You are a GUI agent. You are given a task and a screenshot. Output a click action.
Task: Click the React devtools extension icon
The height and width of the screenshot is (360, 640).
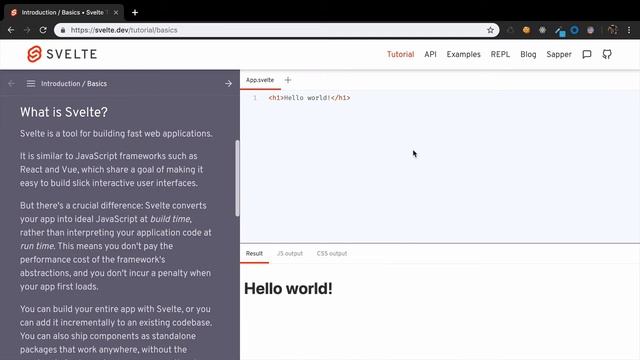tap(542, 30)
